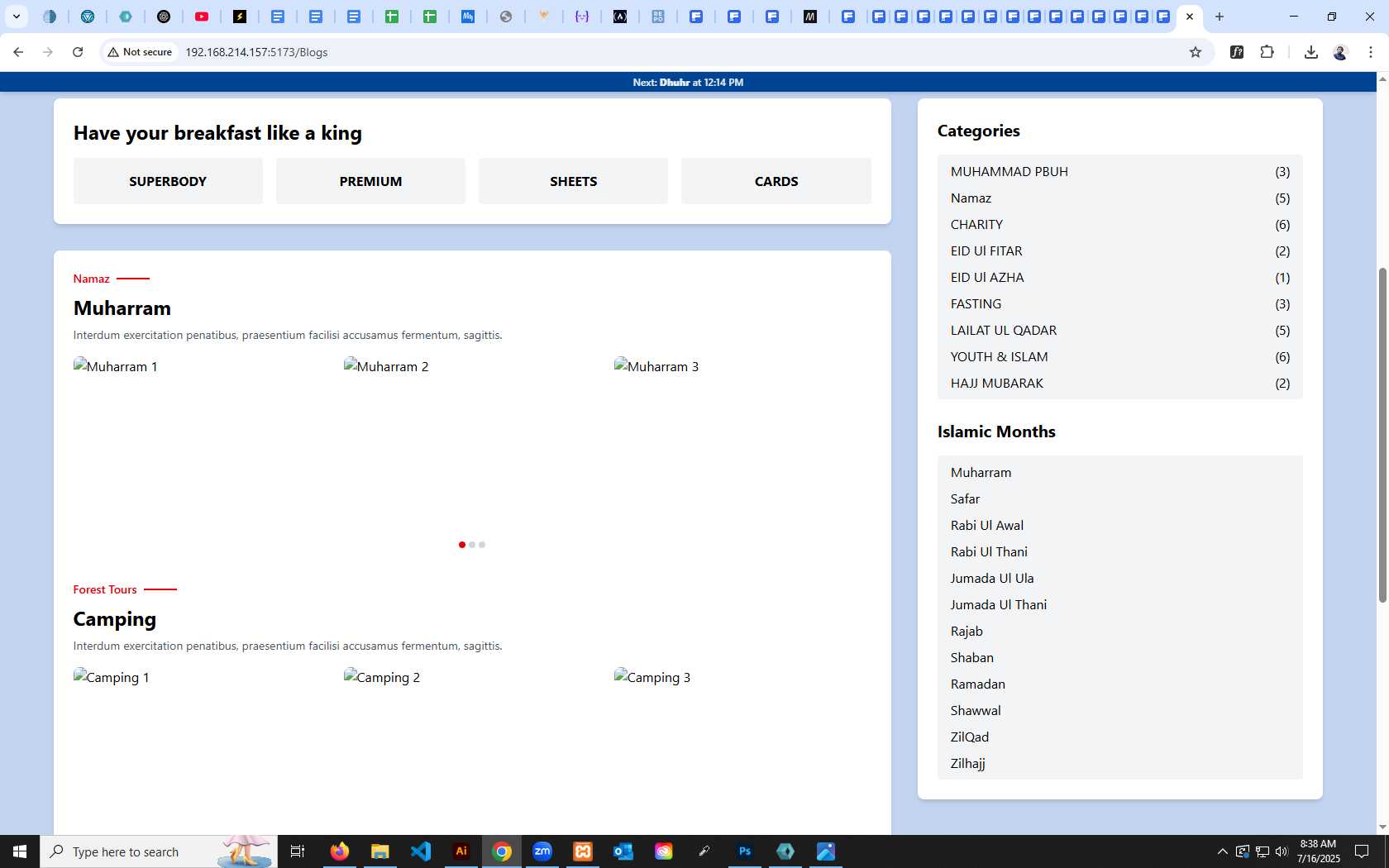Switch to the black M icon tab

coord(810,17)
